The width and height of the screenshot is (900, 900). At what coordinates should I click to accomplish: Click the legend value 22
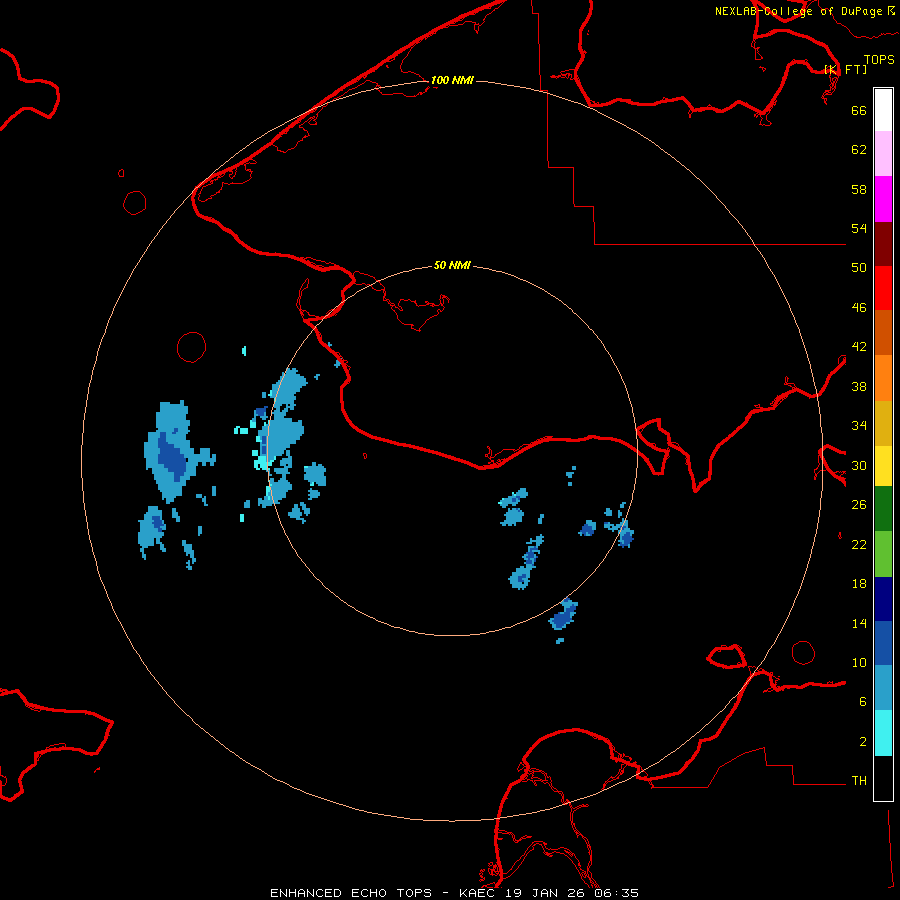[x=859, y=544]
